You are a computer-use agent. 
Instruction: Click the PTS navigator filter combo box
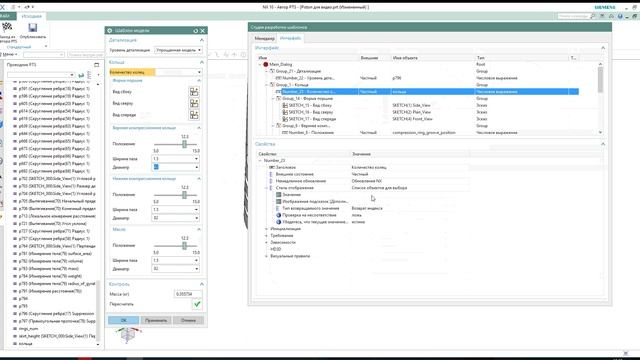pyautogui.click(x=41, y=75)
